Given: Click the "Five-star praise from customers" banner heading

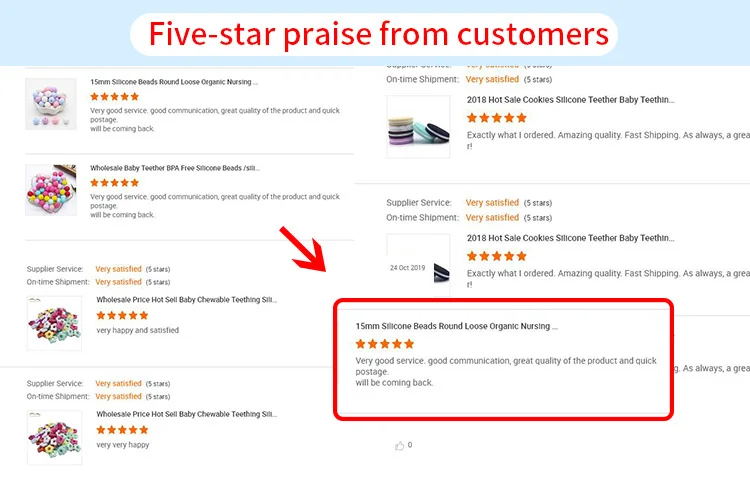Looking at the screenshot, I should coord(378,34).
